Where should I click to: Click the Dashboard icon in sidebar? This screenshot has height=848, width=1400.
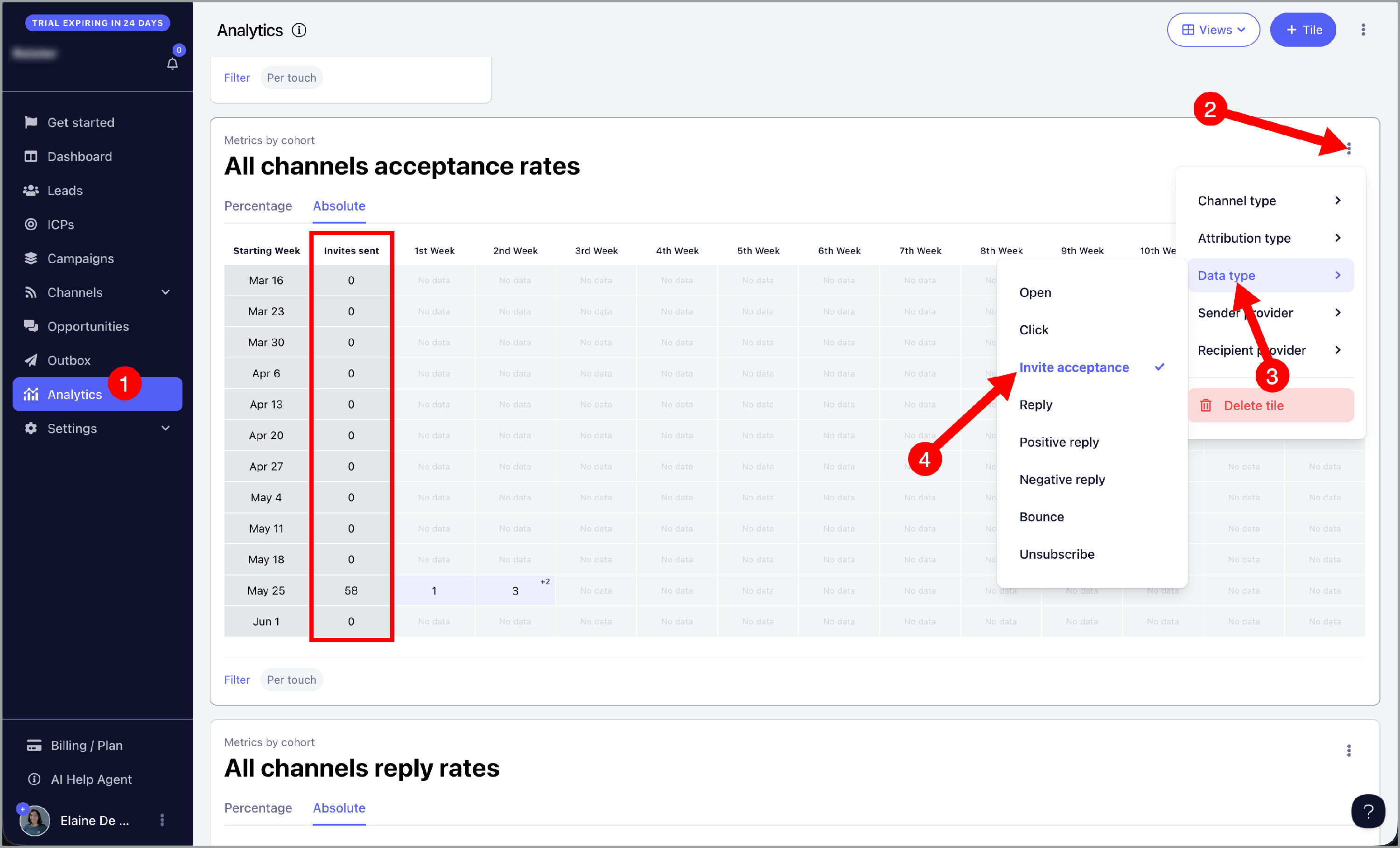pyautogui.click(x=31, y=156)
